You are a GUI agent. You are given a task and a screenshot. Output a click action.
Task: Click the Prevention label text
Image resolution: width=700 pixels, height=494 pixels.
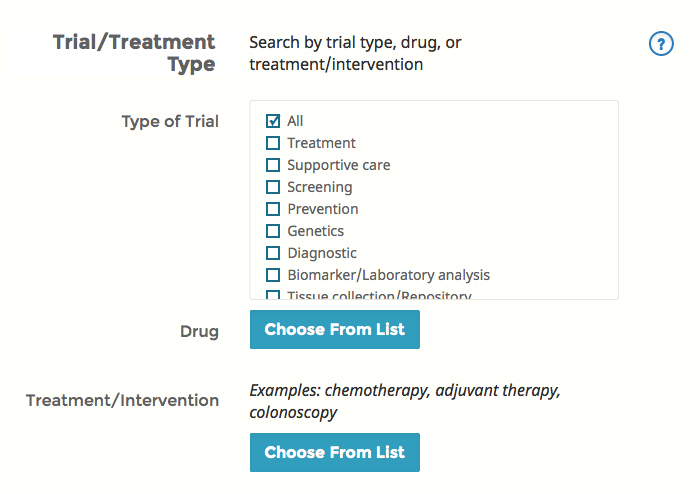click(322, 209)
